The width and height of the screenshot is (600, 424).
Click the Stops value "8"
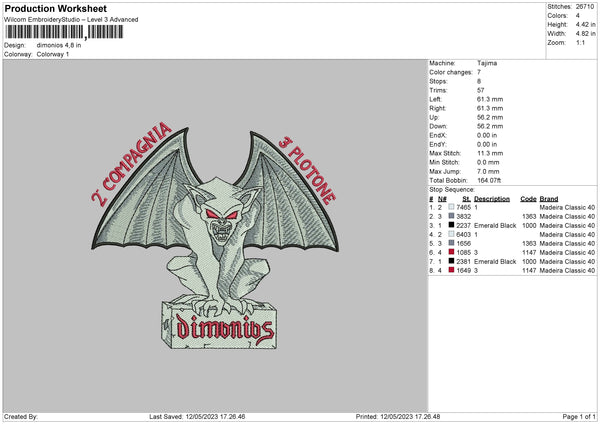(479, 82)
